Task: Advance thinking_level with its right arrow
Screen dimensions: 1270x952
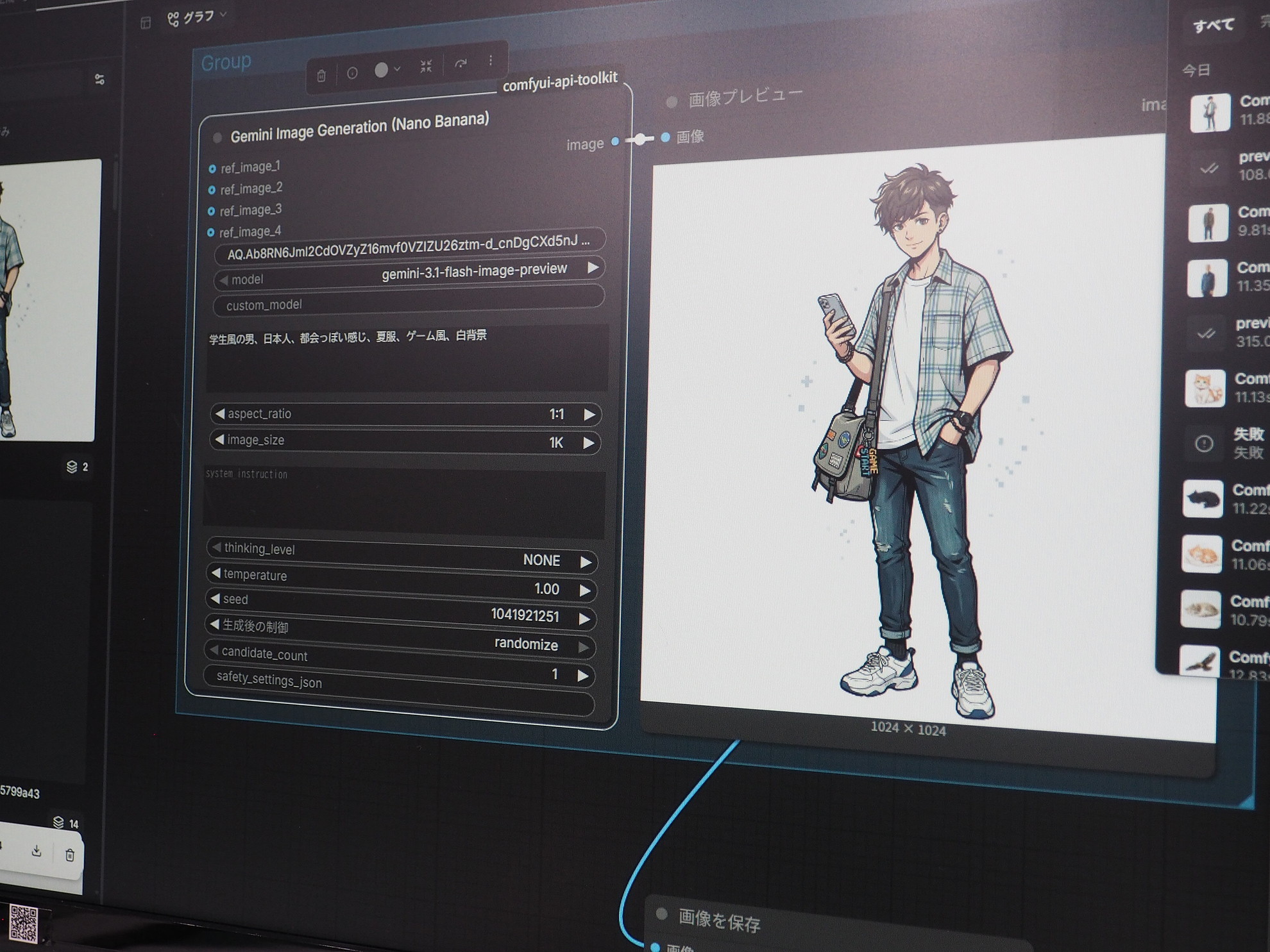Action: coord(586,562)
